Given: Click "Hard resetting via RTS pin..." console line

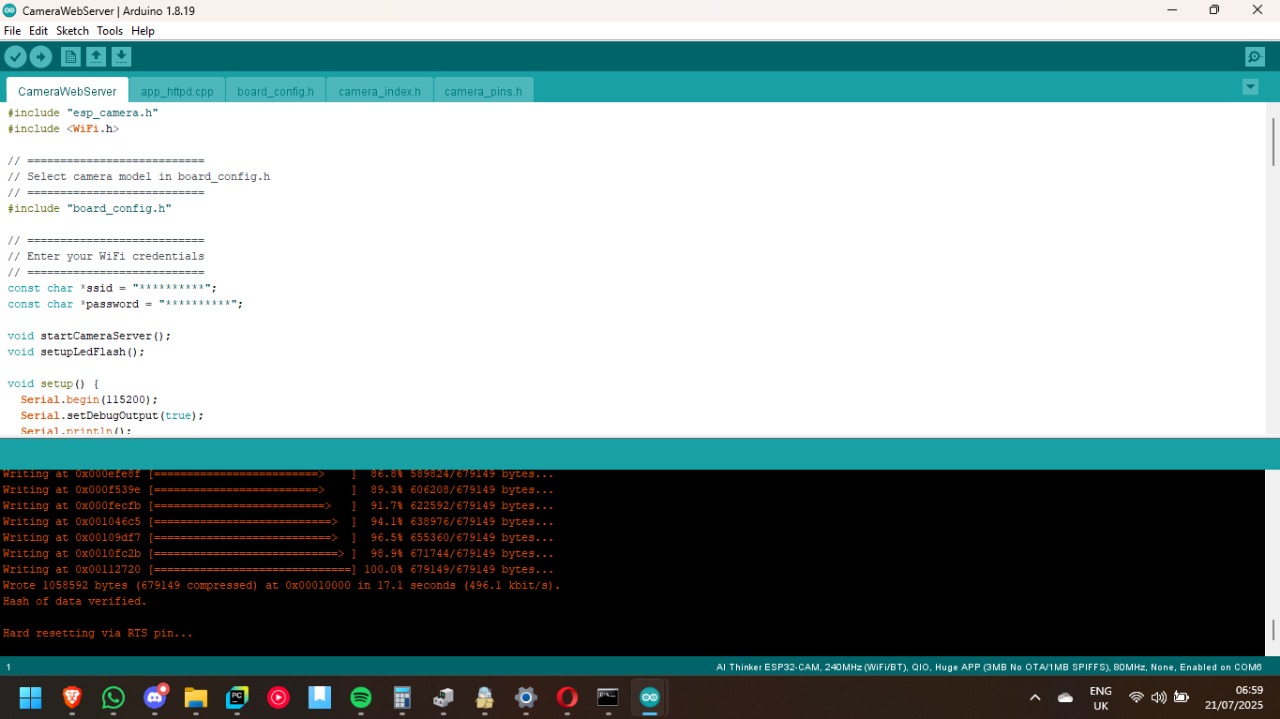Looking at the screenshot, I should point(98,634).
